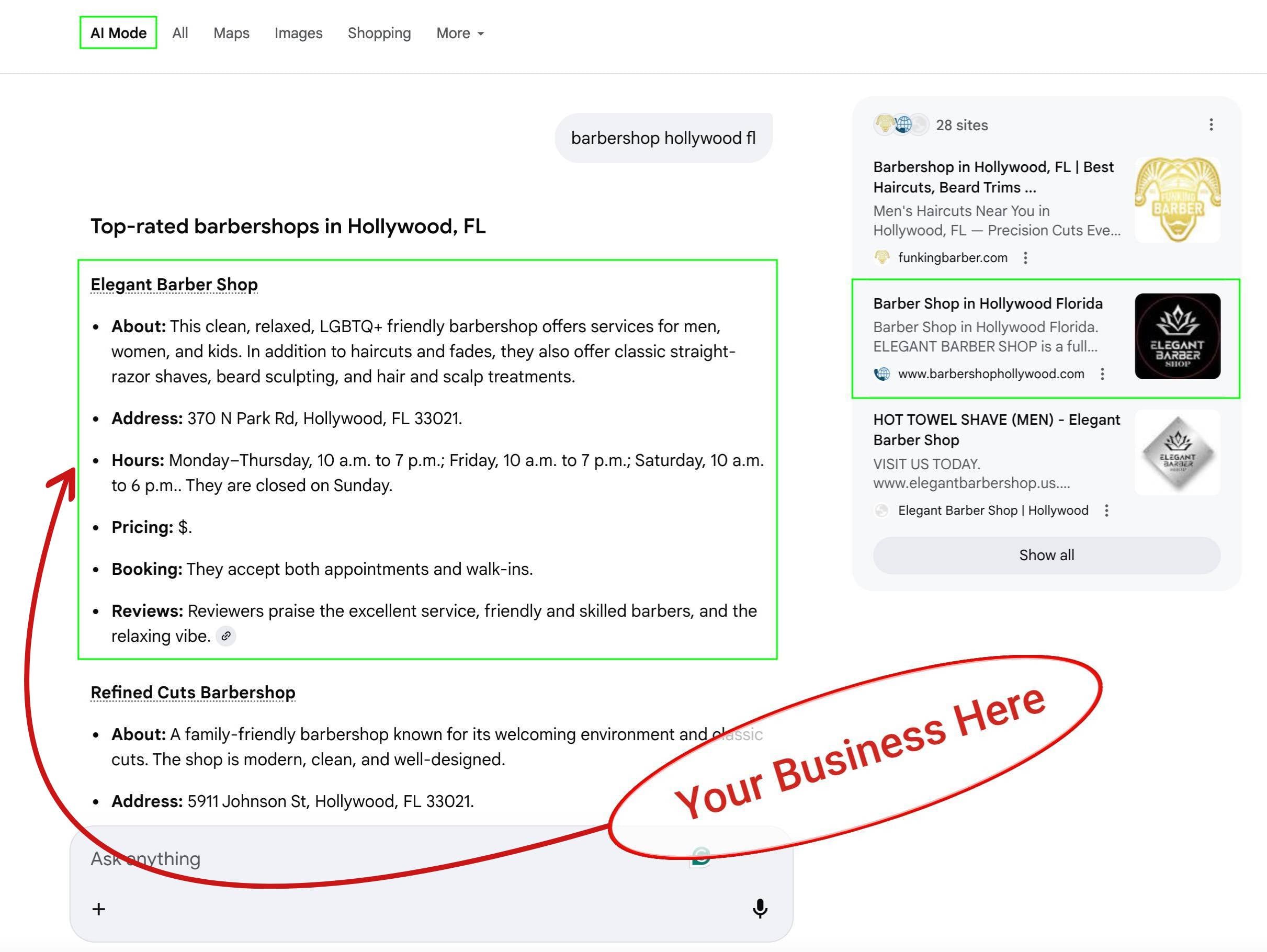
Task: Click the Elegant Barber Shop | Hollywood favicon
Action: pos(882,511)
